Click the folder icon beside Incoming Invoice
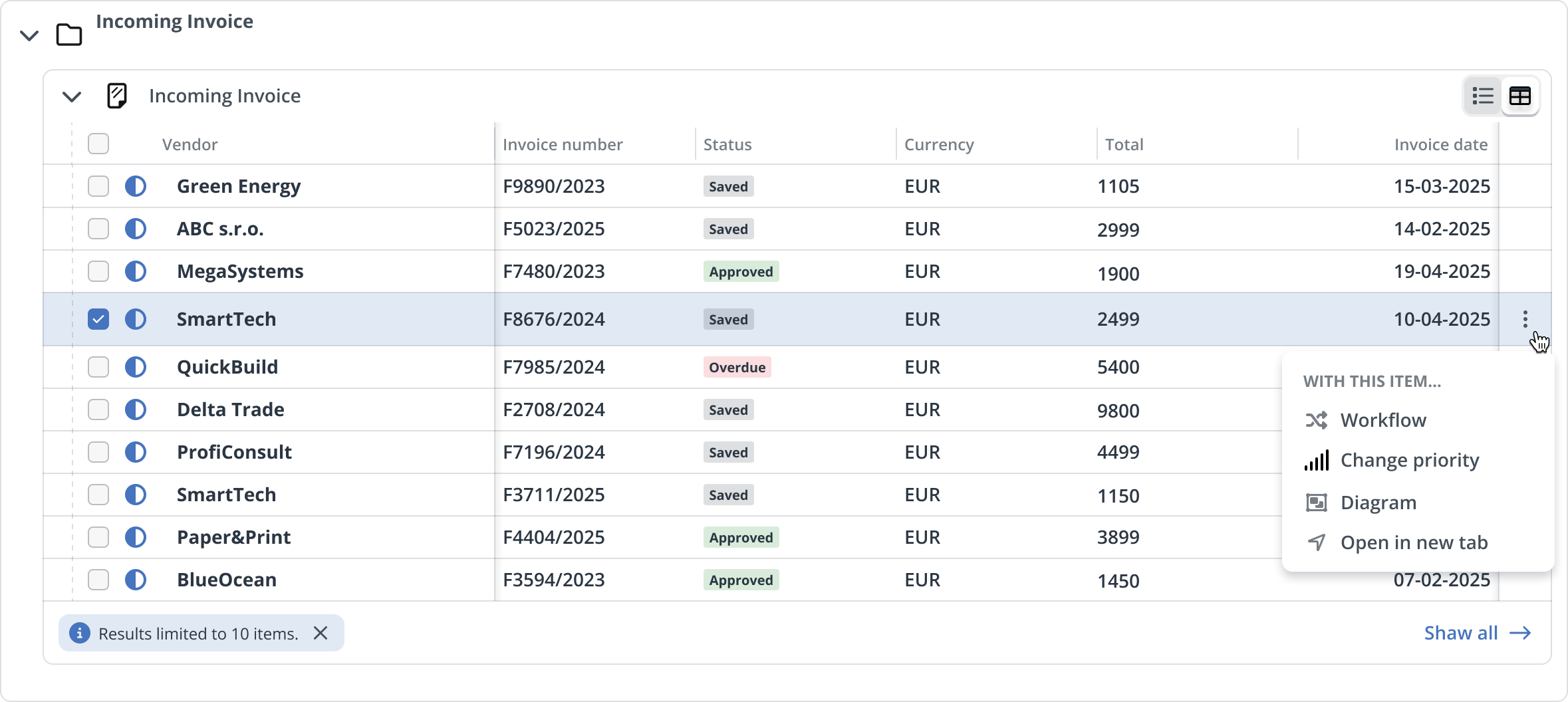This screenshot has height=702, width=1568. pos(69,35)
